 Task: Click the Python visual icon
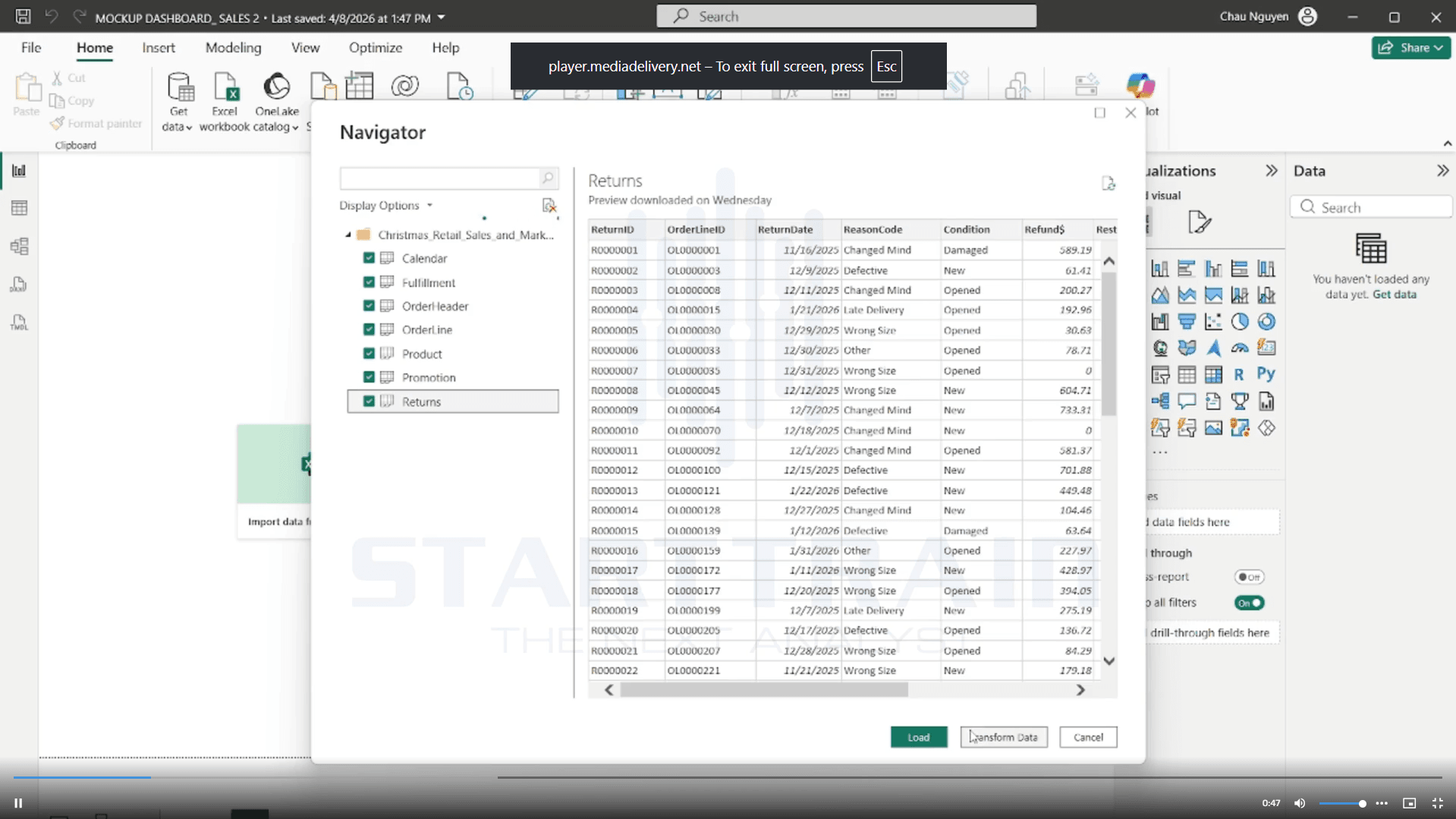pyautogui.click(x=1266, y=374)
